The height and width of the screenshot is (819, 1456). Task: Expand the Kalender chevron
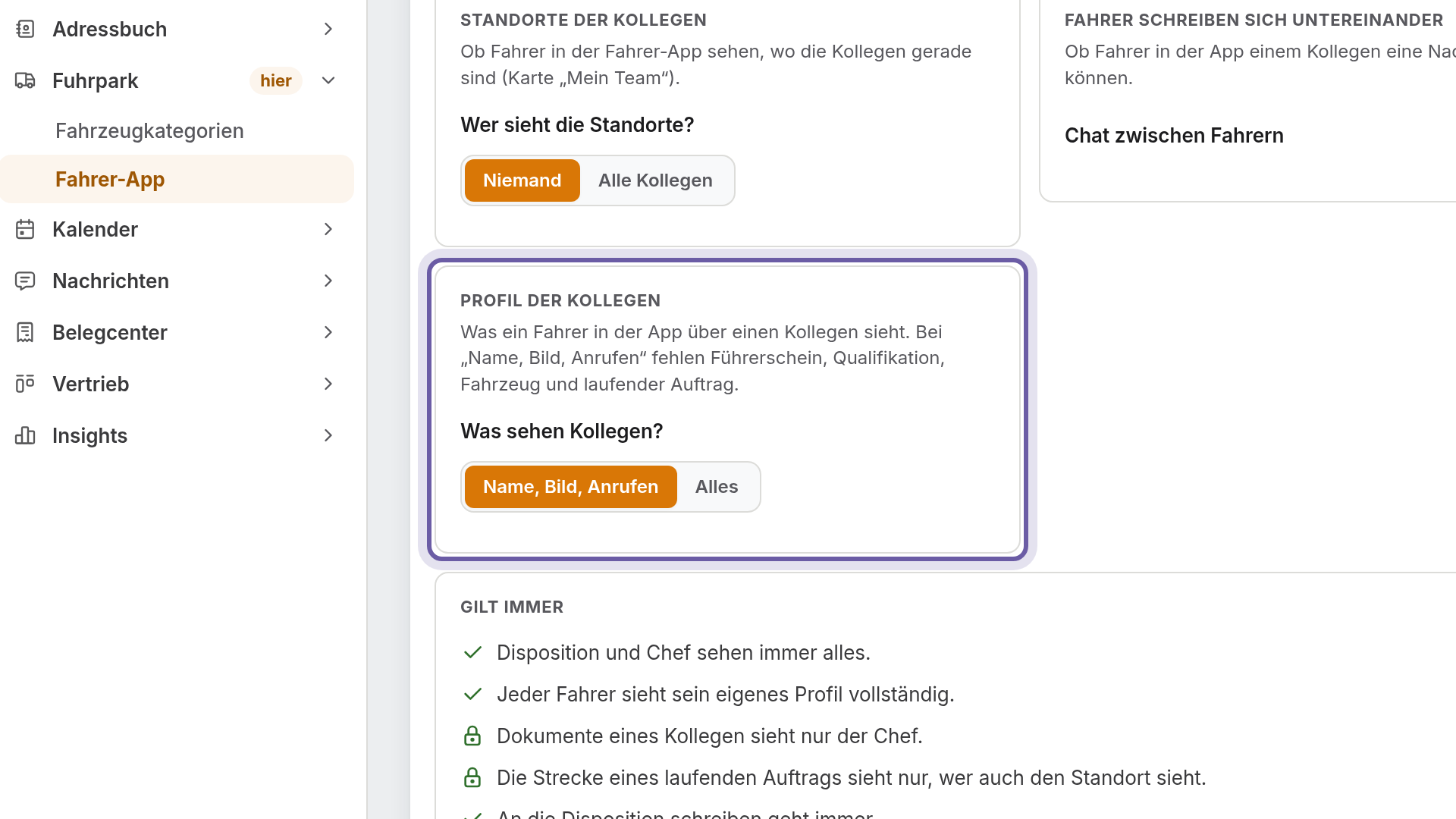[328, 229]
